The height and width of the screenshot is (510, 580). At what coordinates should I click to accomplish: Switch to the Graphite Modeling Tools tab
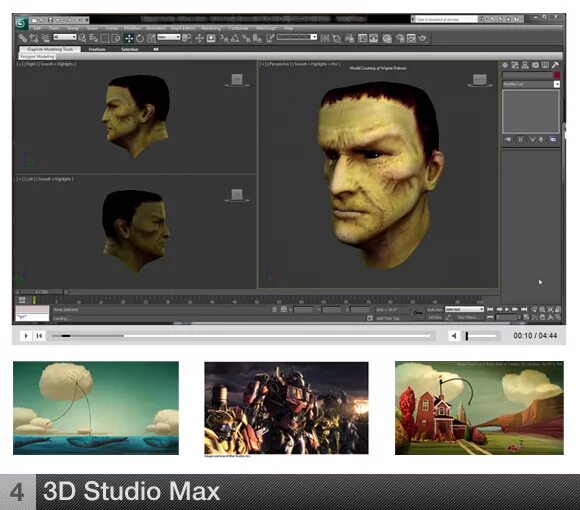(50, 49)
